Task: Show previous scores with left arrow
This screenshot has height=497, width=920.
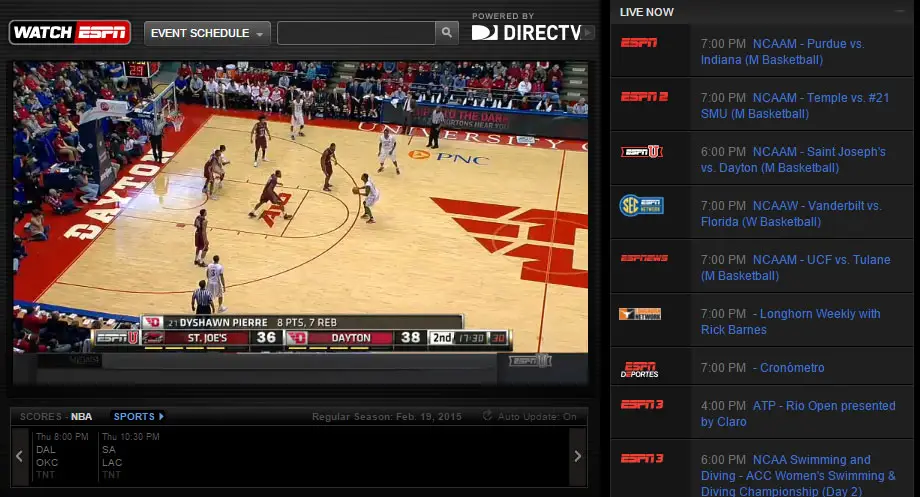Action: tap(19, 456)
